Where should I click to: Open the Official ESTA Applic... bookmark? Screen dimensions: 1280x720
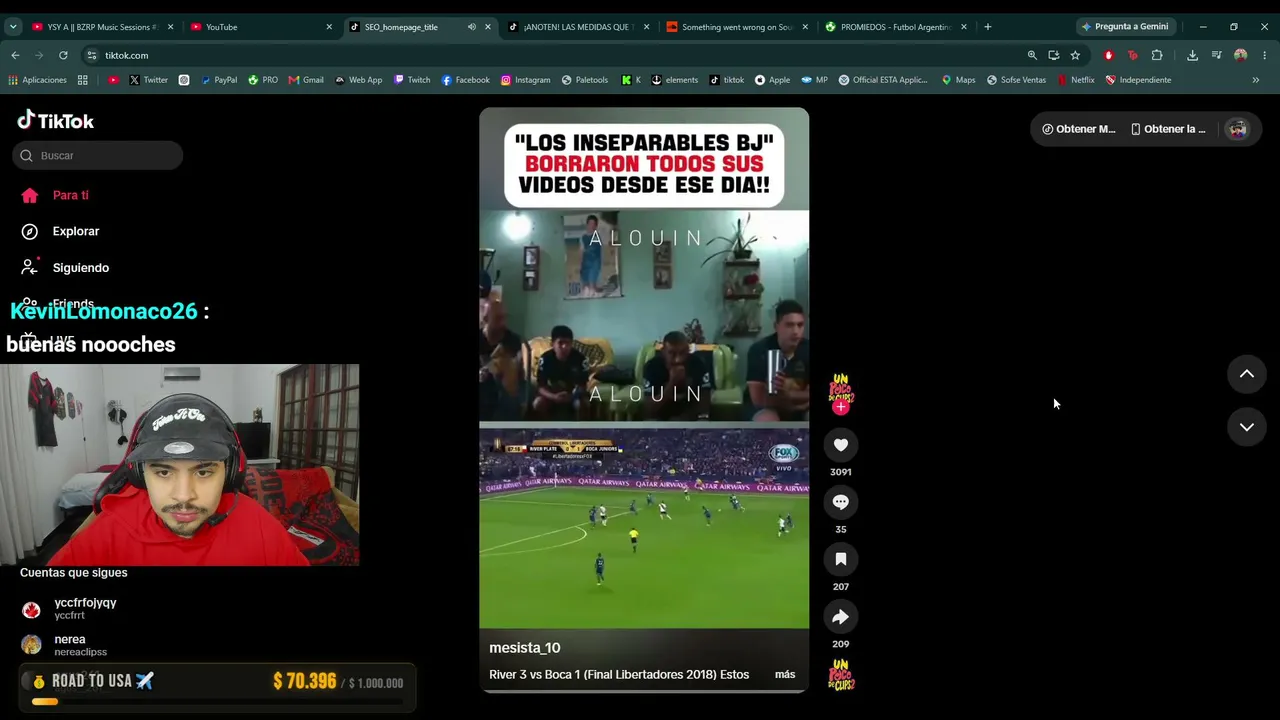tap(883, 80)
